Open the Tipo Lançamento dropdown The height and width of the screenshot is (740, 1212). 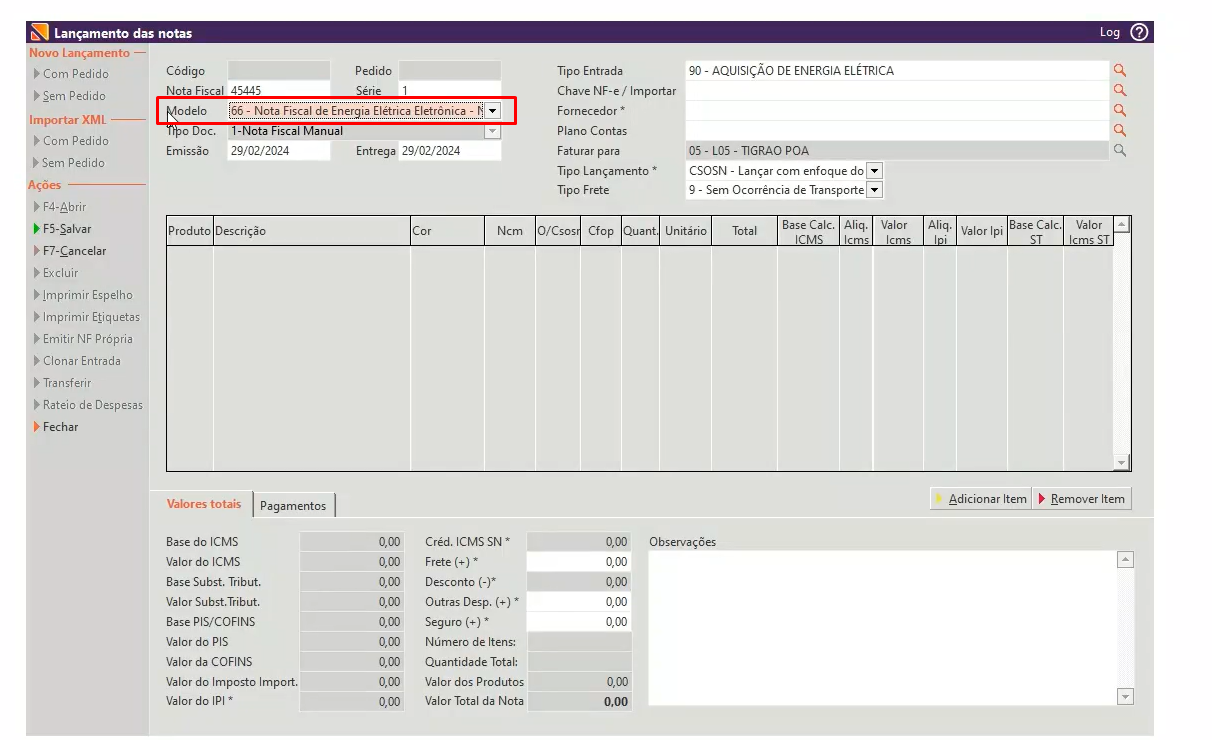tap(874, 171)
